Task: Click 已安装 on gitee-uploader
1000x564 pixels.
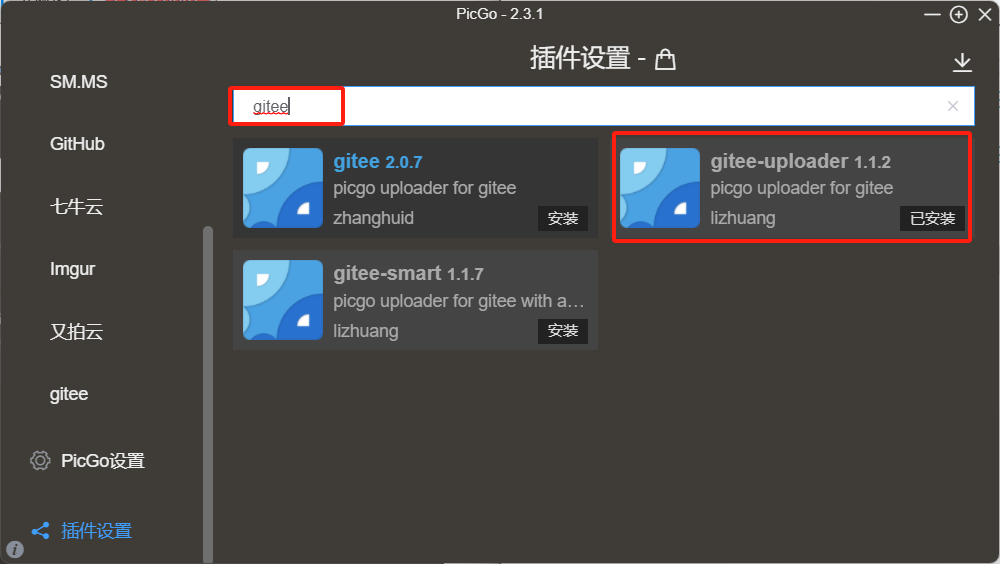Action: (932, 218)
